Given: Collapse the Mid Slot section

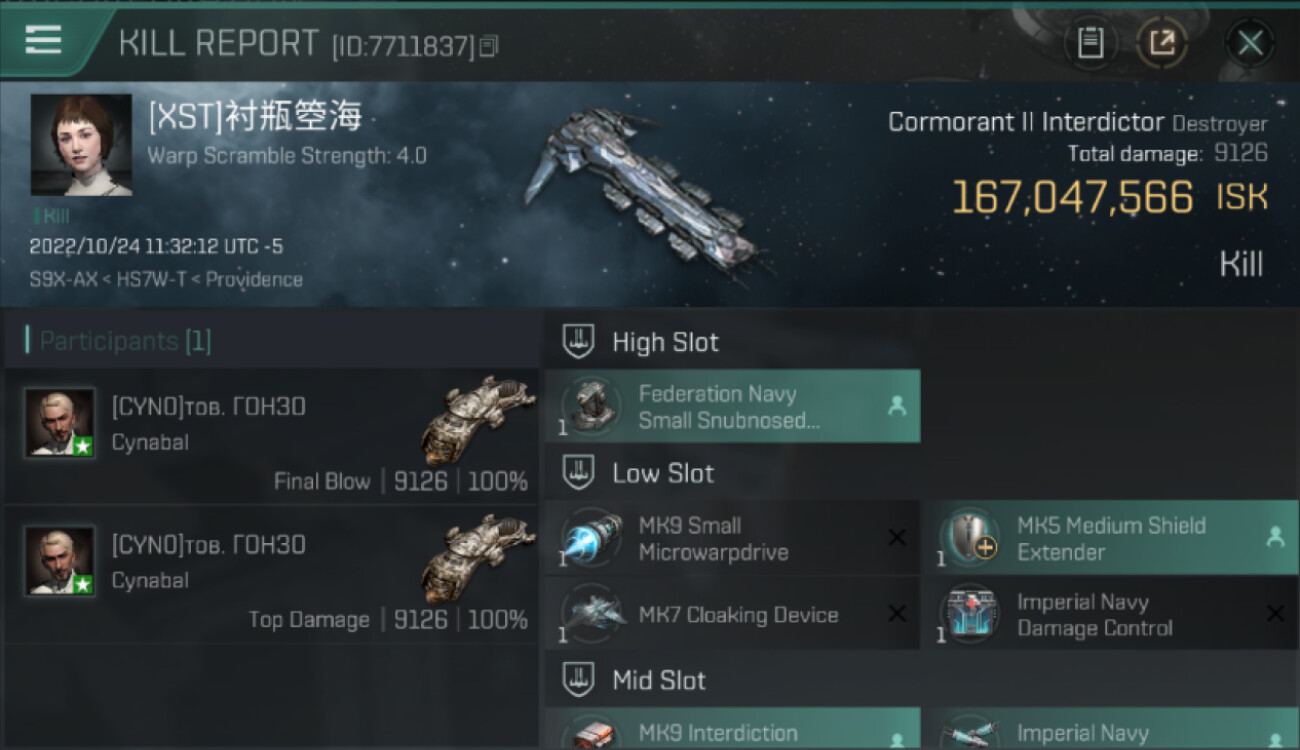Looking at the screenshot, I should click(x=578, y=681).
